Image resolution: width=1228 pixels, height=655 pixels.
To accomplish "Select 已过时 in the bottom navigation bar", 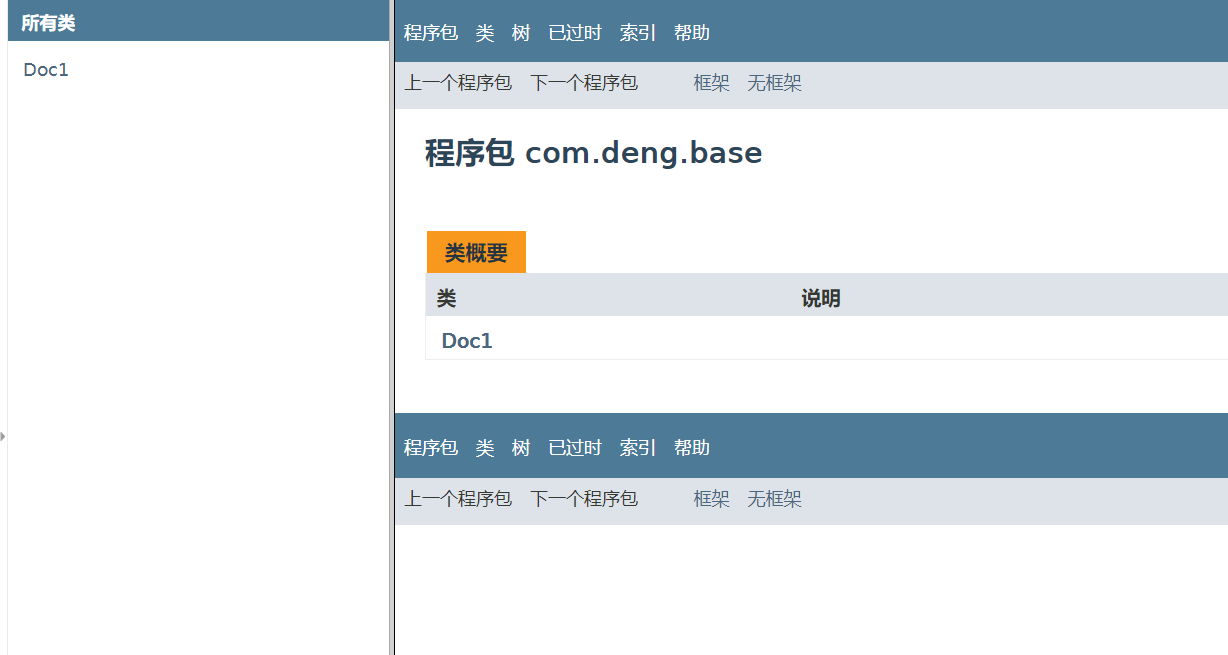I will tap(575, 448).
